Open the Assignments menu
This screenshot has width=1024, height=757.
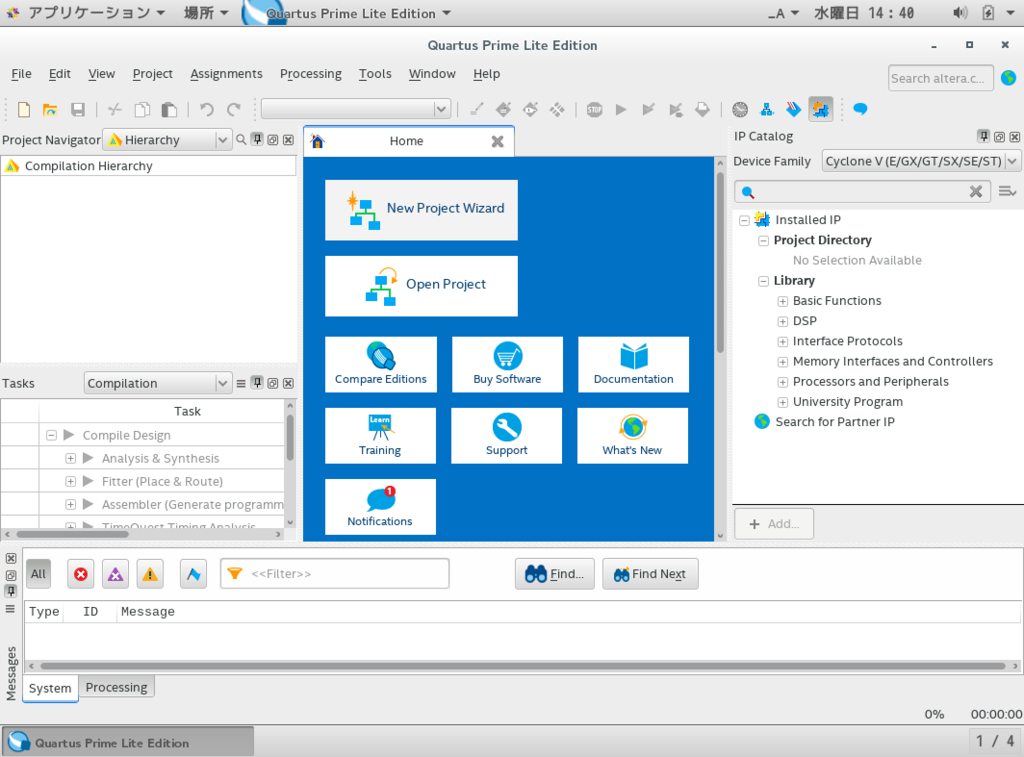tap(226, 74)
